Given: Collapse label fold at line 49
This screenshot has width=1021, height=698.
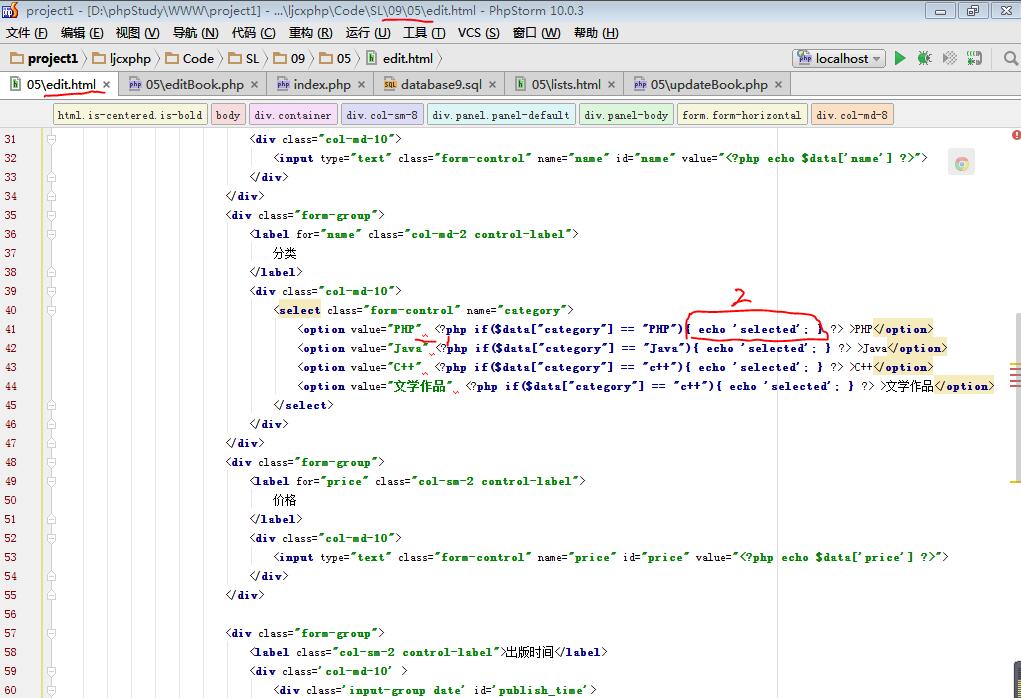Looking at the screenshot, I should [51, 481].
